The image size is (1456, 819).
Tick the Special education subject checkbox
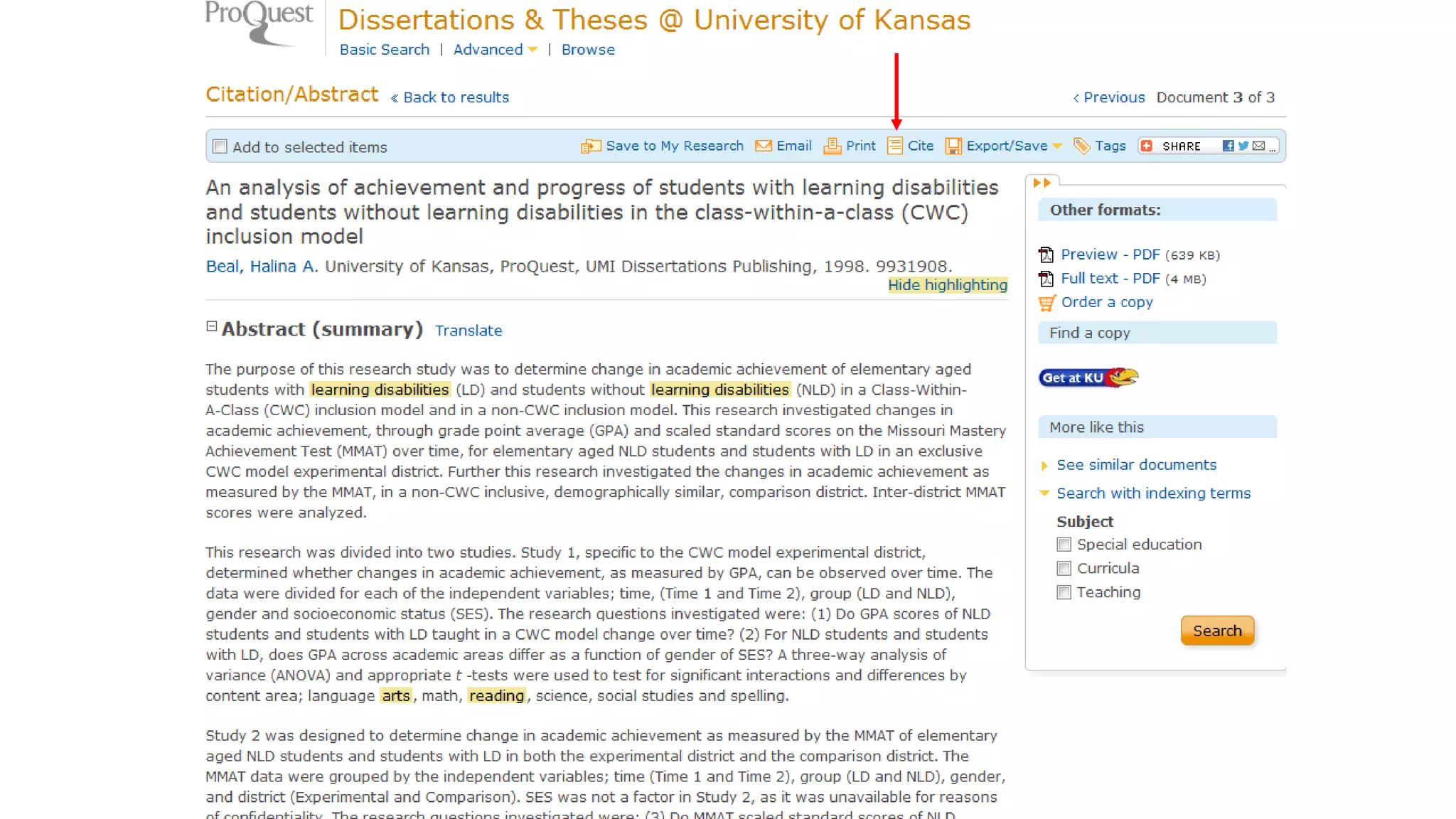click(x=1064, y=545)
